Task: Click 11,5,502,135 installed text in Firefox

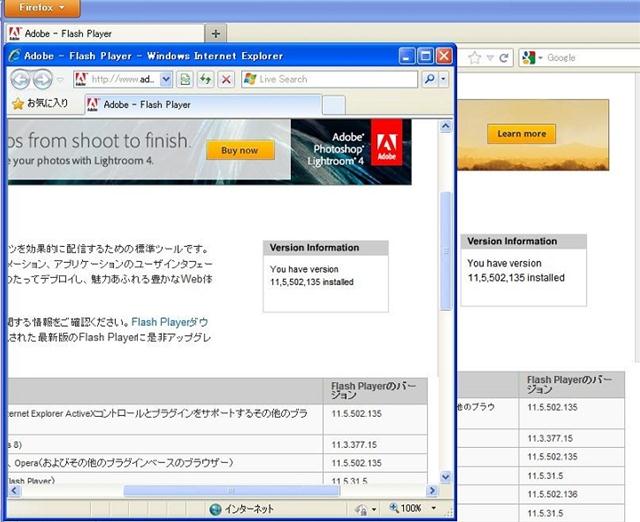Action: coord(516,278)
